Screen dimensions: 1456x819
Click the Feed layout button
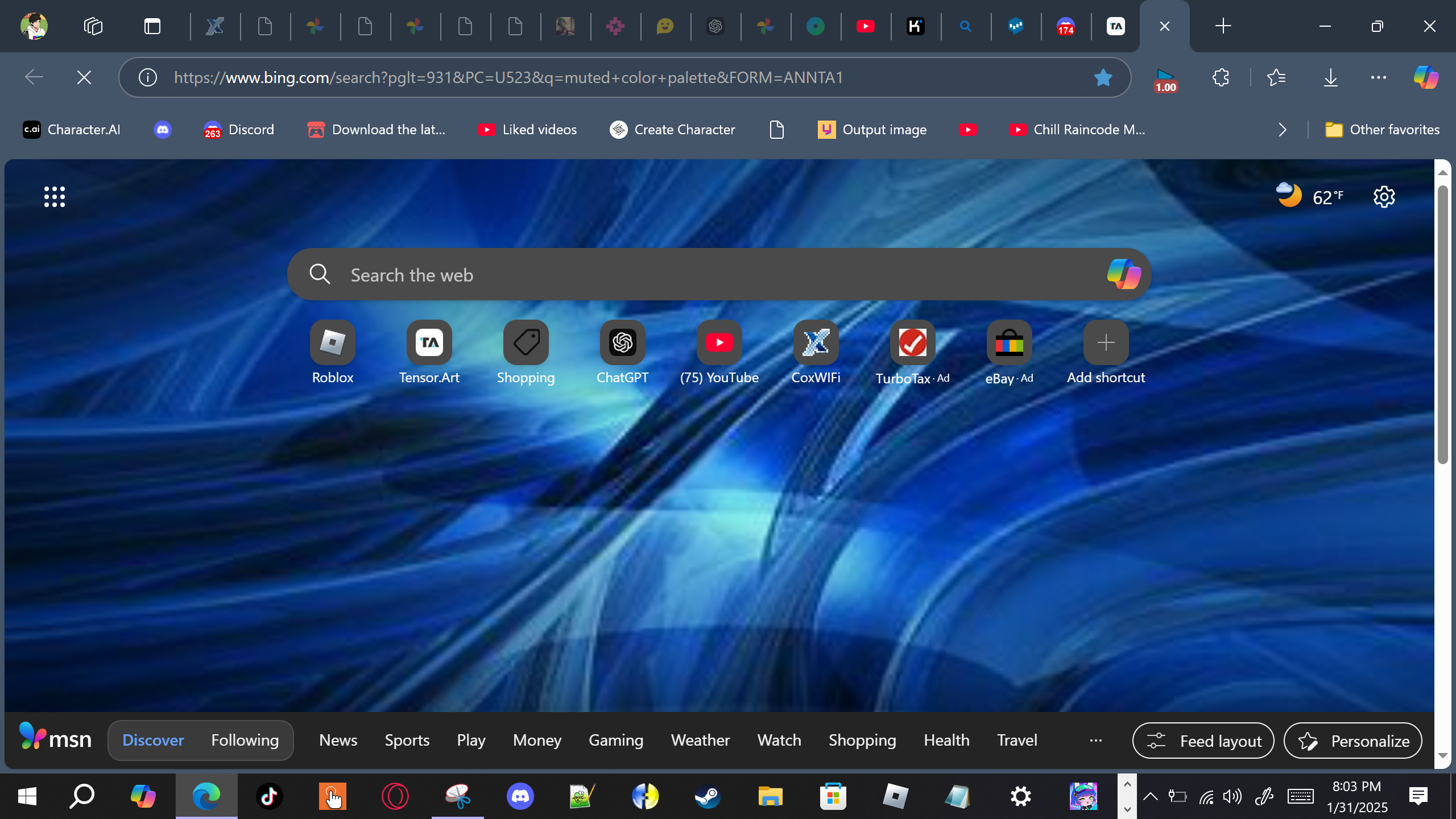tap(1203, 741)
